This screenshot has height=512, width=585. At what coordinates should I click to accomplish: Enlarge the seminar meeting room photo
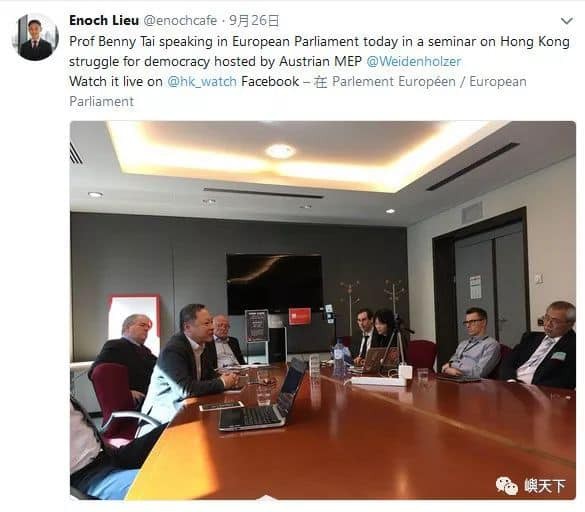[x=323, y=310]
